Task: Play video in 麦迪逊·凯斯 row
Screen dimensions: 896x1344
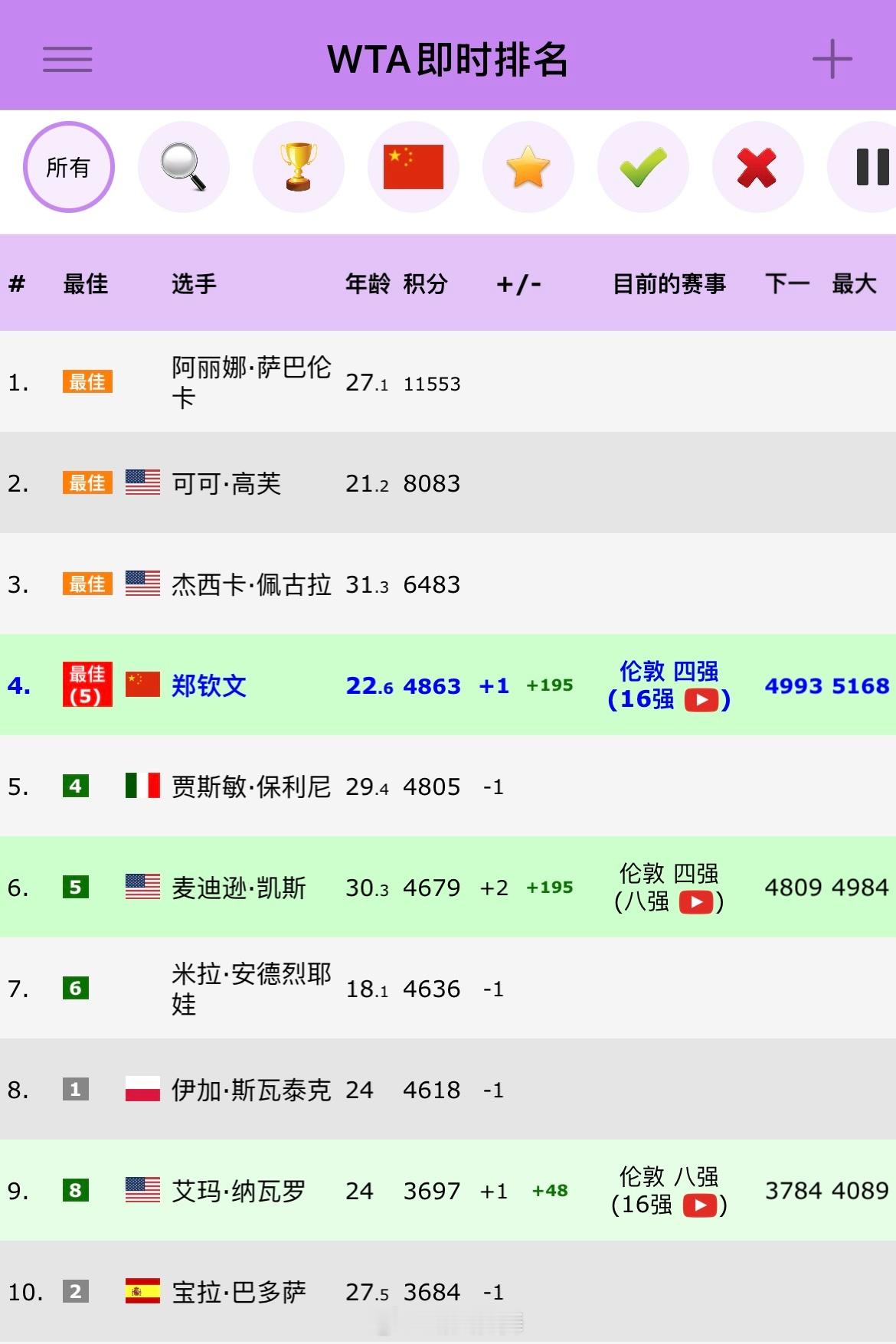Action: tap(697, 902)
